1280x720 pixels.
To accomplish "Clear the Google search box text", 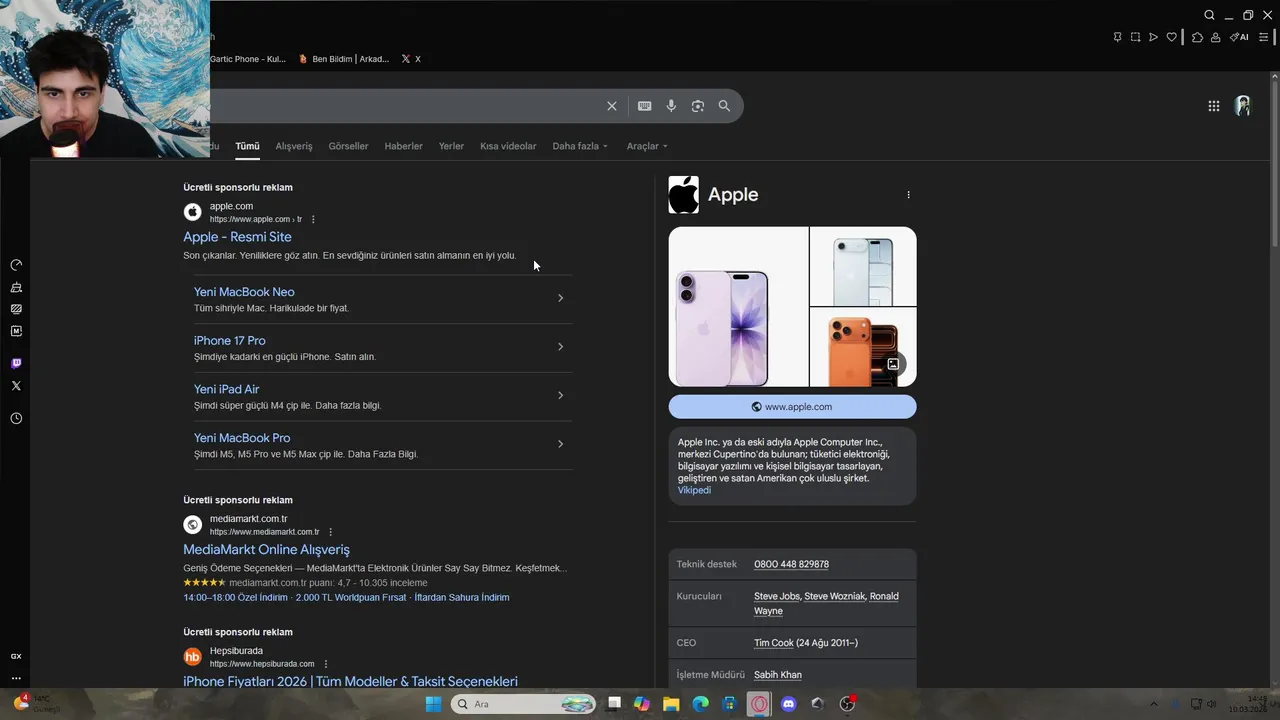I will [x=612, y=106].
